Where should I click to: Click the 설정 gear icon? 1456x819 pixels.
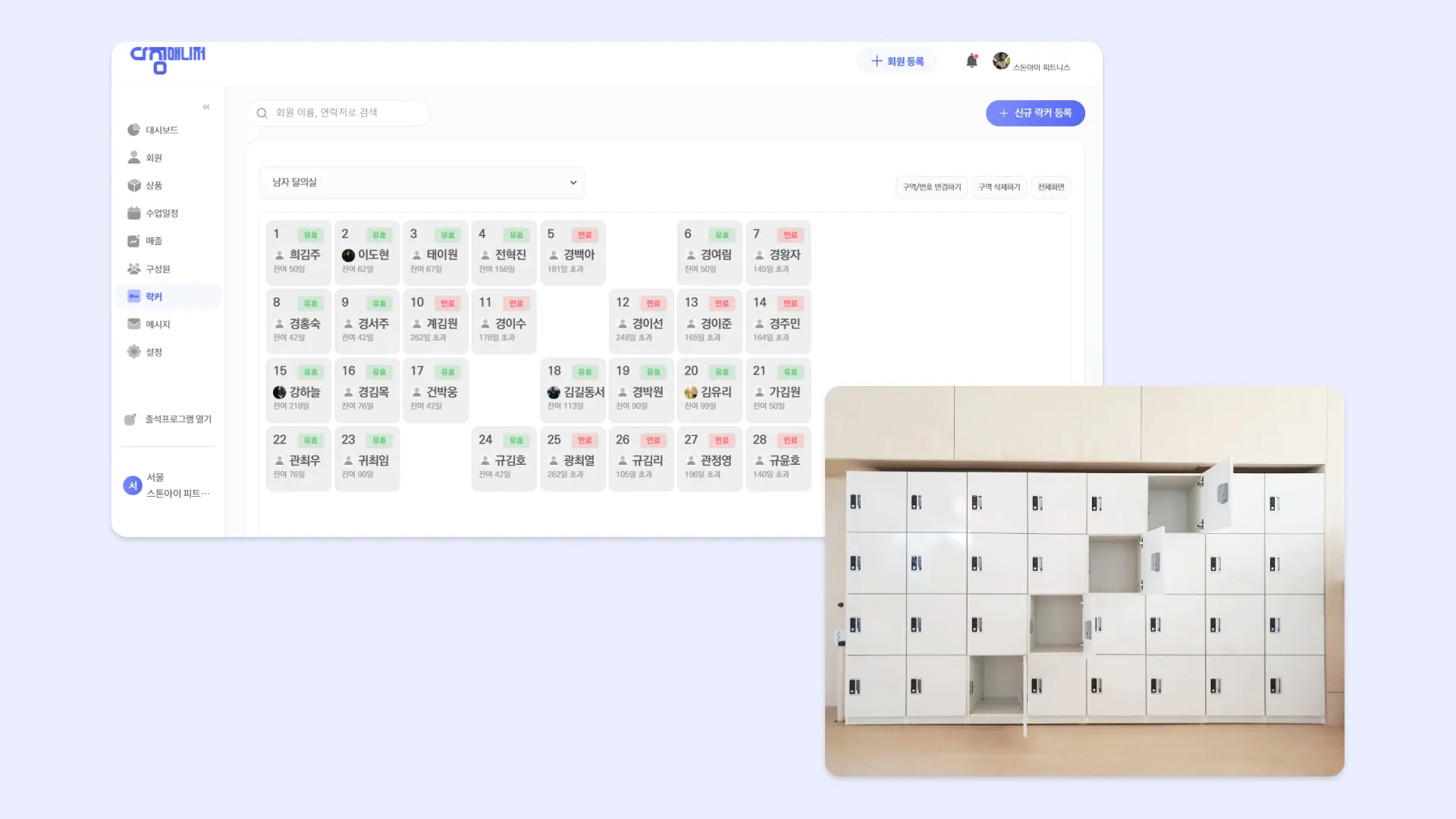click(x=134, y=352)
